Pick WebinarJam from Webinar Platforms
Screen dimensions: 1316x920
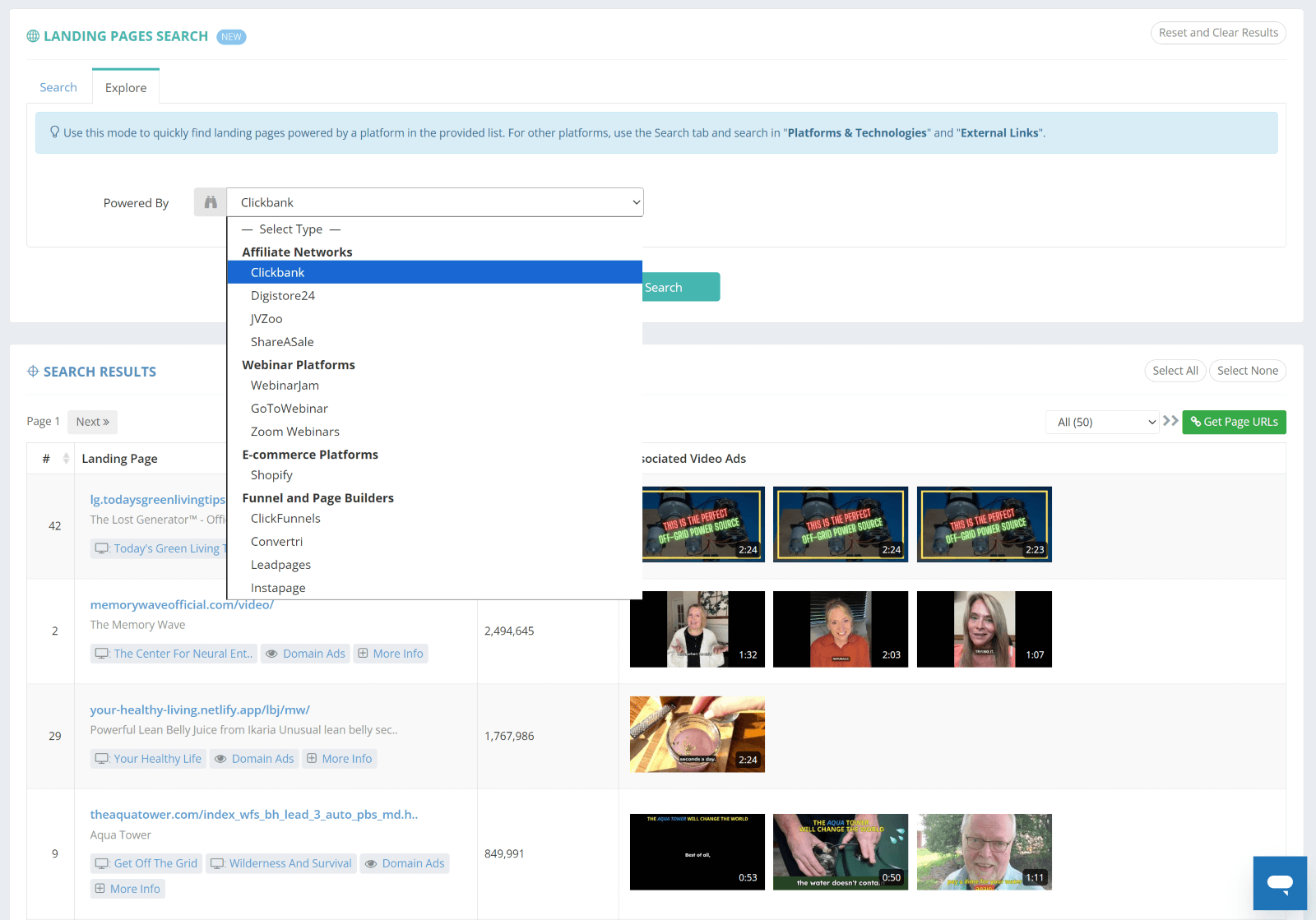point(434,385)
